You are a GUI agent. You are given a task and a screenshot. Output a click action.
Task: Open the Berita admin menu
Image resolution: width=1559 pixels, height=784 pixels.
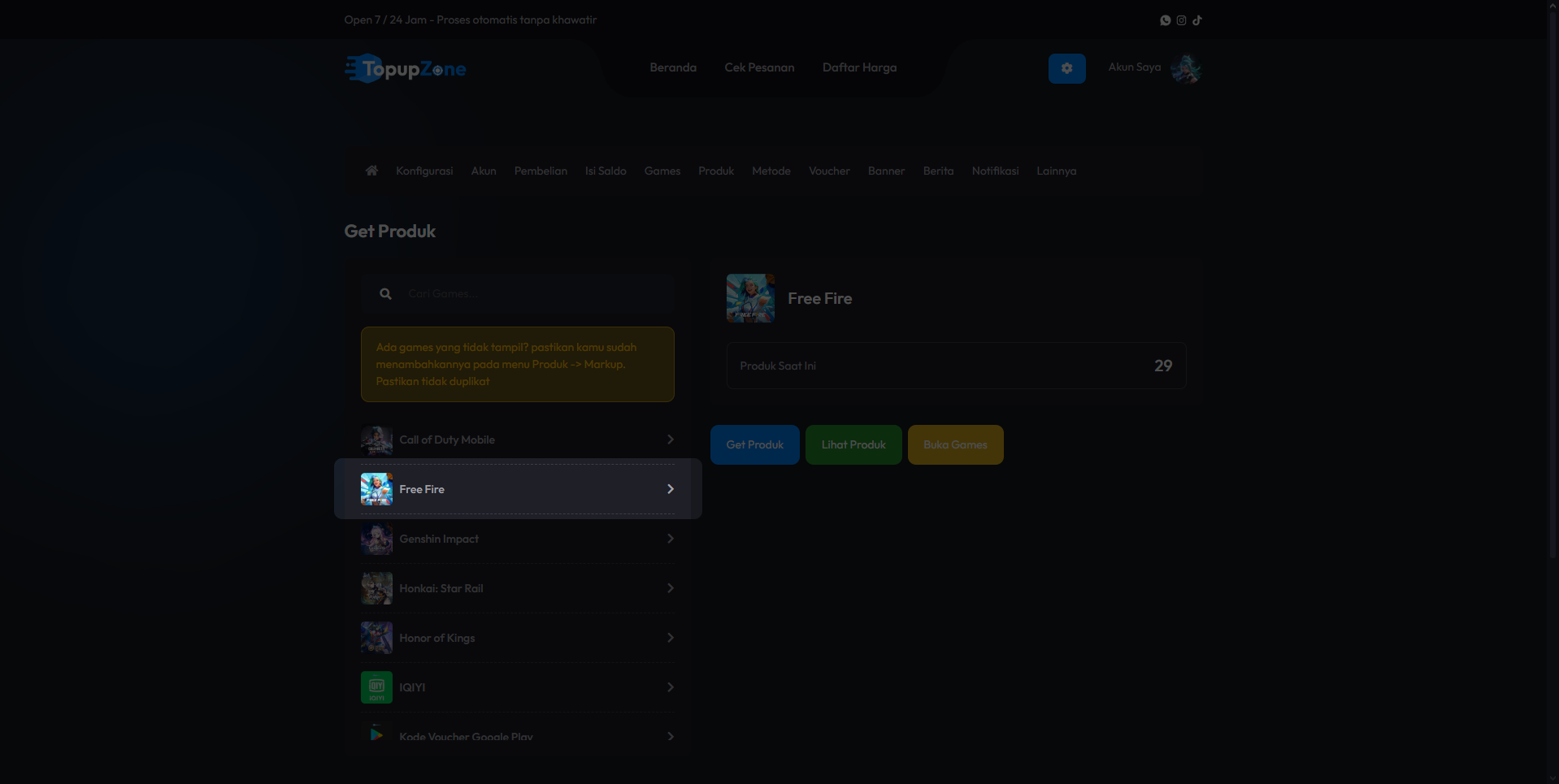[x=938, y=171]
